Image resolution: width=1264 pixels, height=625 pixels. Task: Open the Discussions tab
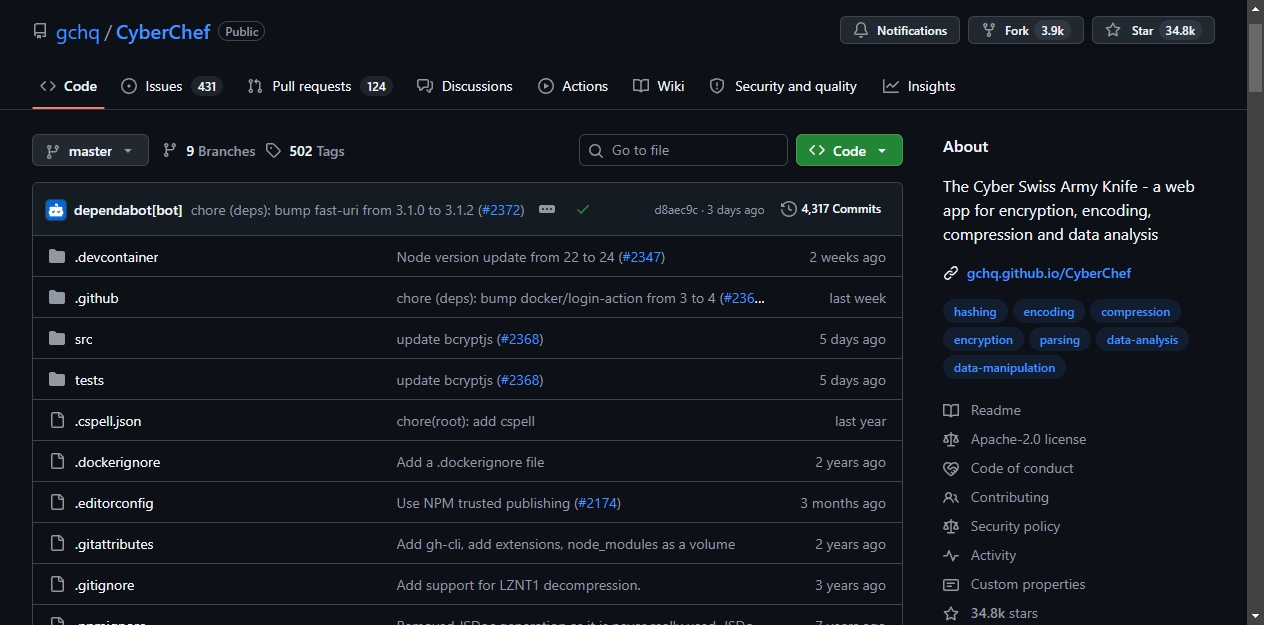pos(464,86)
